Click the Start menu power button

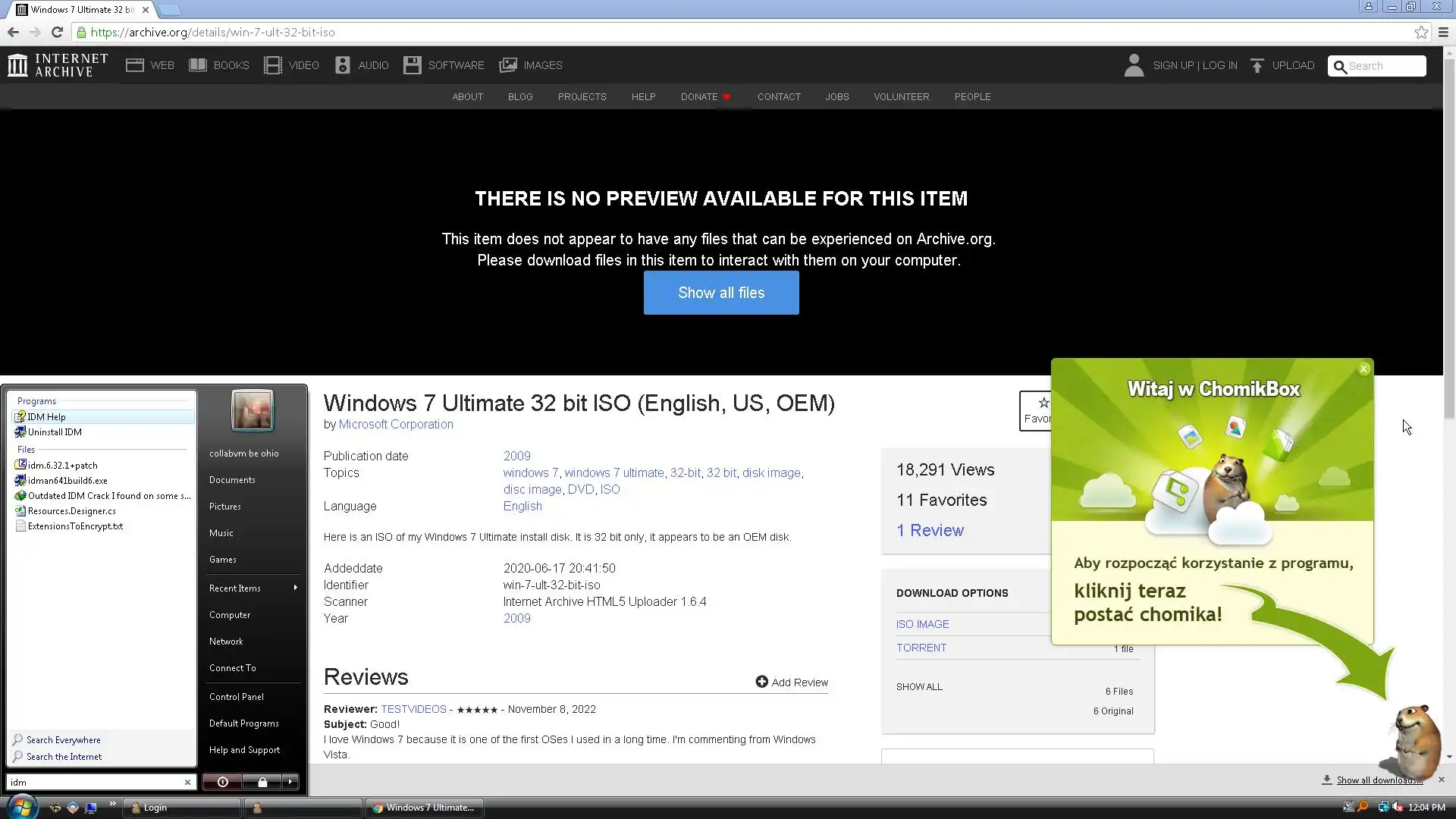pyautogui.click(x=222, y=782)
